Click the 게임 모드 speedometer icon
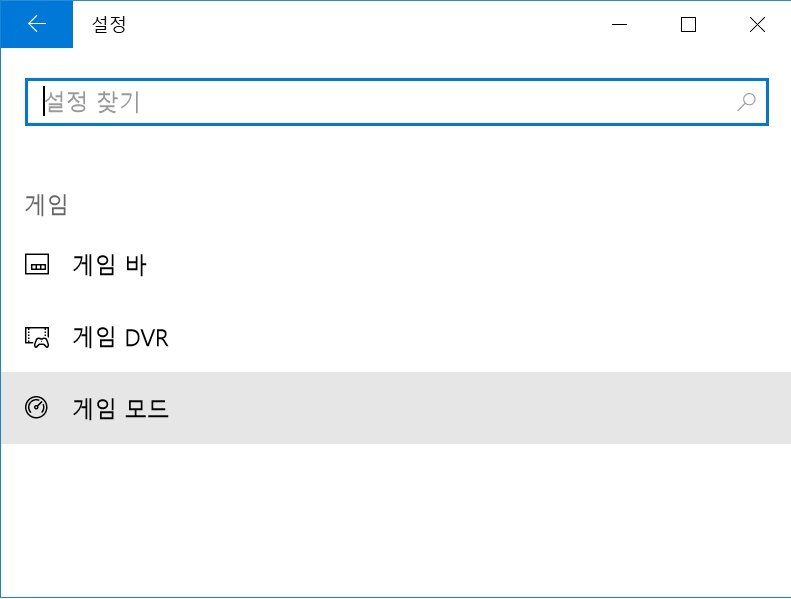This screenshot has width=791, height=599. pyautogui.click(x=37, y=408)
